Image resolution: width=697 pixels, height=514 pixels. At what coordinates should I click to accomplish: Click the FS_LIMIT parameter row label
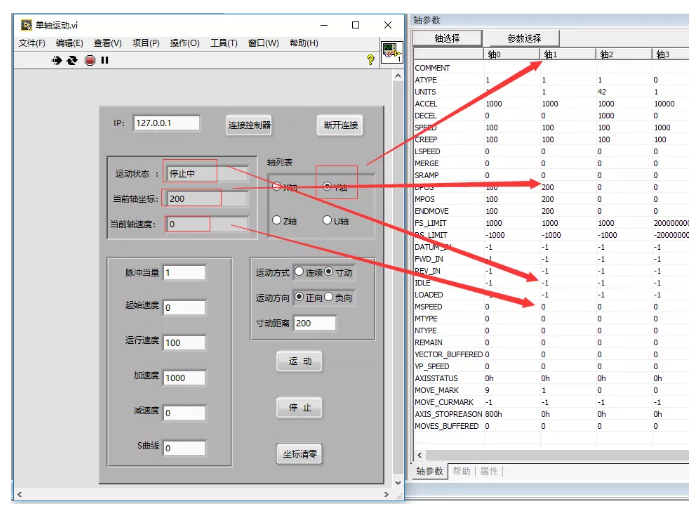[x=430, y=223]
